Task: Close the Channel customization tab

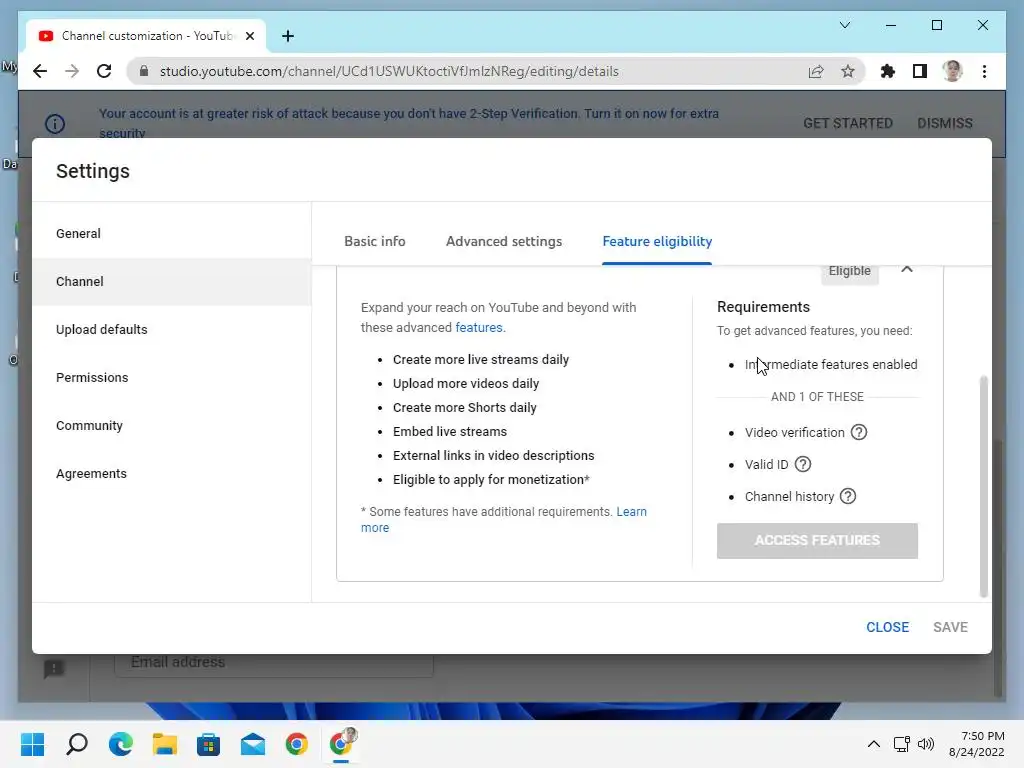Action: point(249,36)
